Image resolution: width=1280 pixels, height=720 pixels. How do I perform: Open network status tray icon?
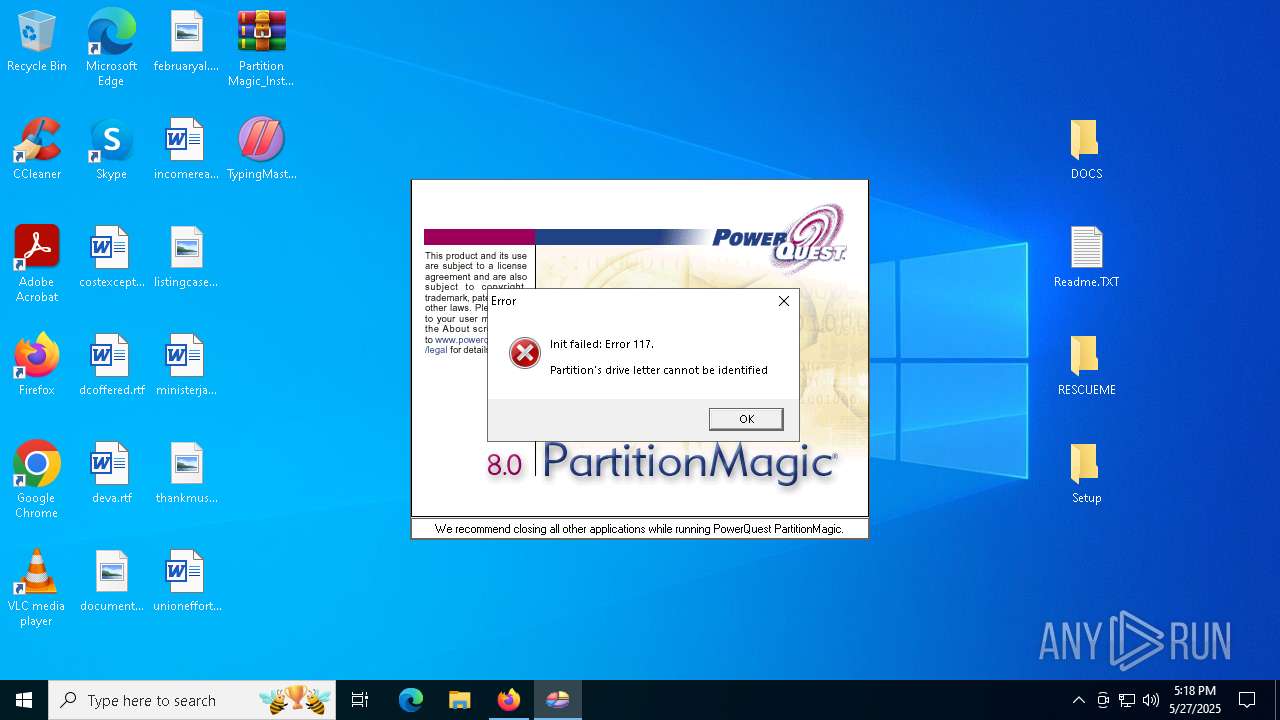(x=1127, y=700)
